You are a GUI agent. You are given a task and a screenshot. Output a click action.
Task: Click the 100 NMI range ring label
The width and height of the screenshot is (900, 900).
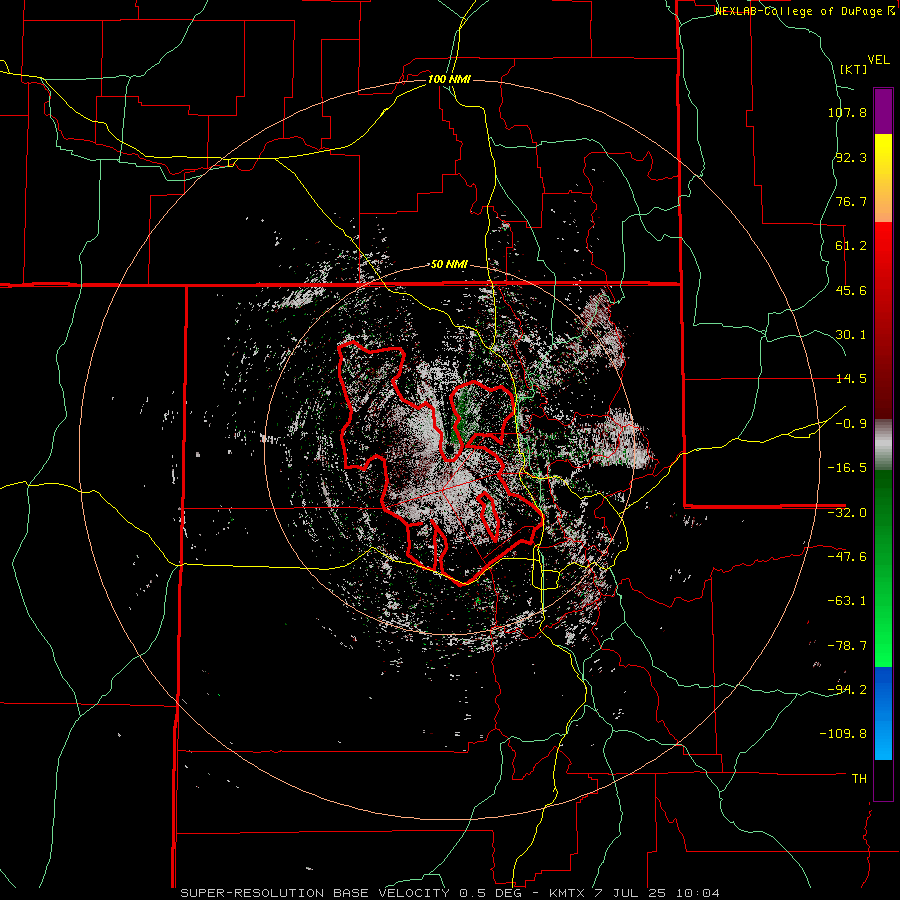pyautogui.click(x=449, y=79)
